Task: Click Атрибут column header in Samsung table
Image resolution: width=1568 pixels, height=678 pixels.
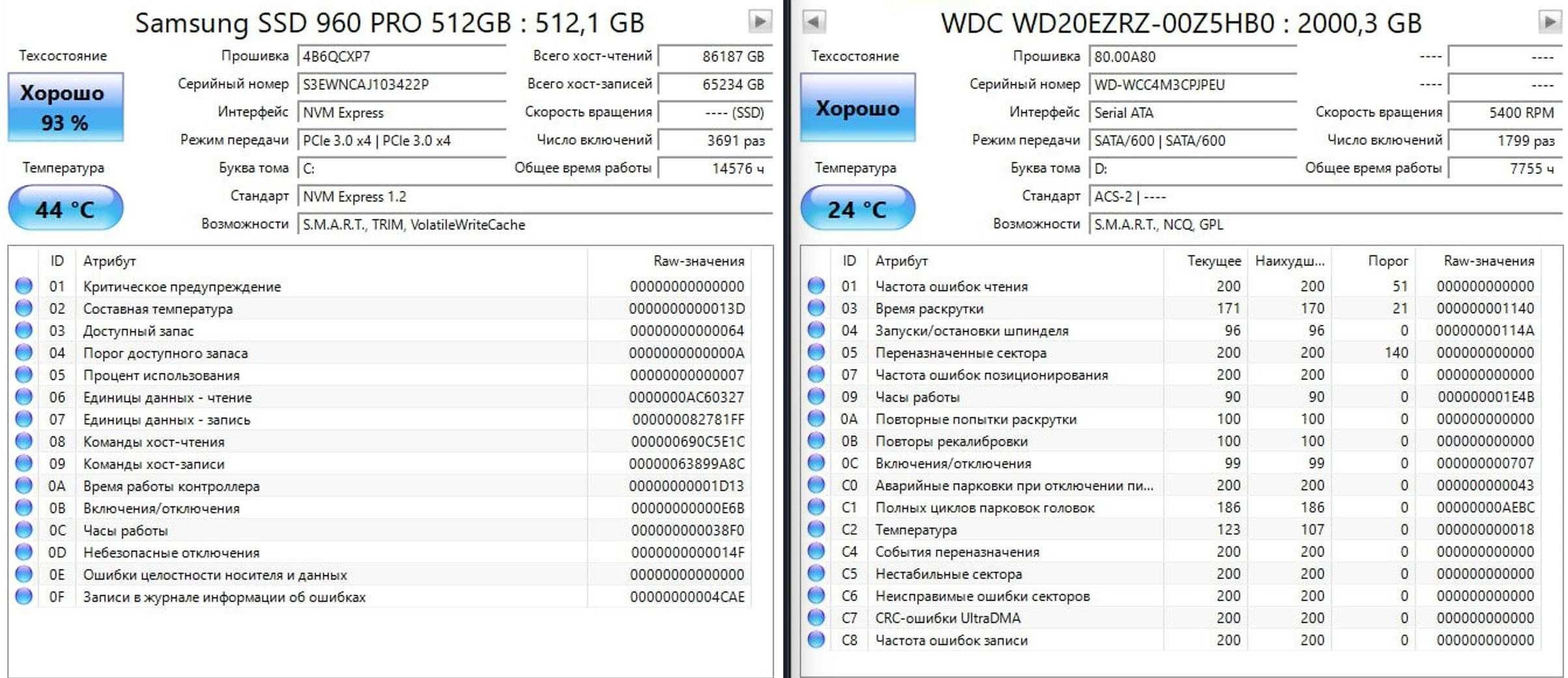Action: click(x=332, y=261)
